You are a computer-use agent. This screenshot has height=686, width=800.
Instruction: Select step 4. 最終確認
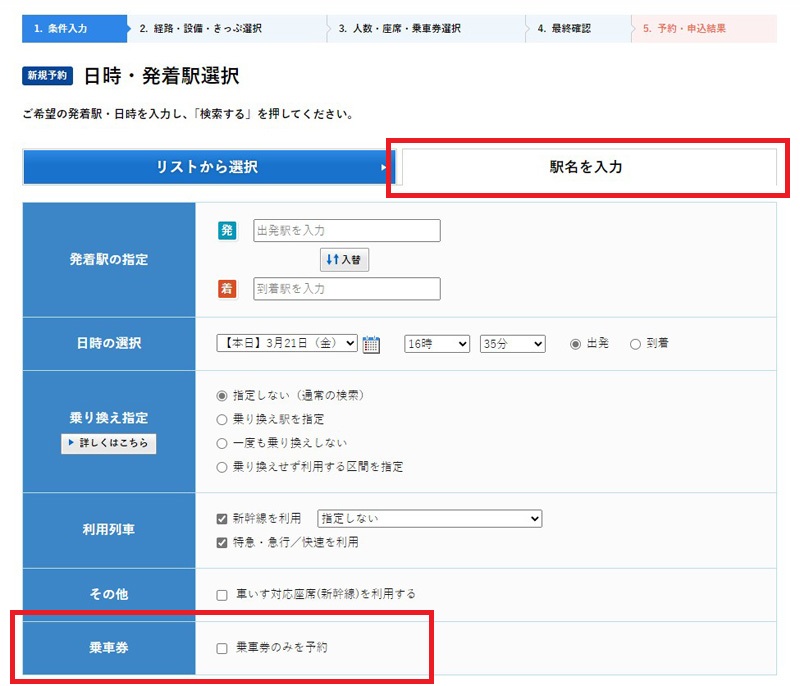[x=579, y=29]
